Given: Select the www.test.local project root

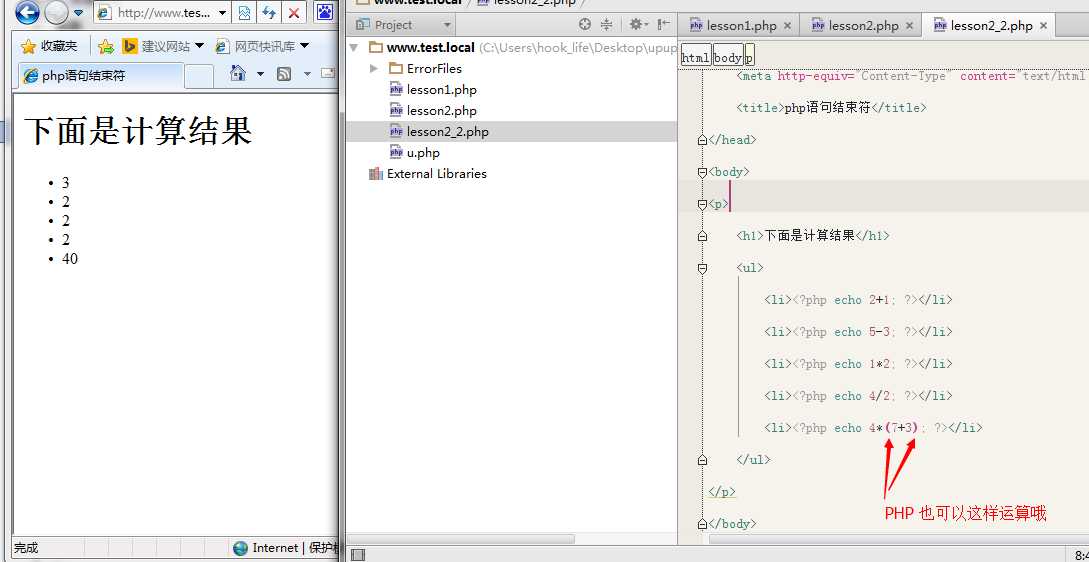Looking at the screenshot, I should [x=431, y=48].
